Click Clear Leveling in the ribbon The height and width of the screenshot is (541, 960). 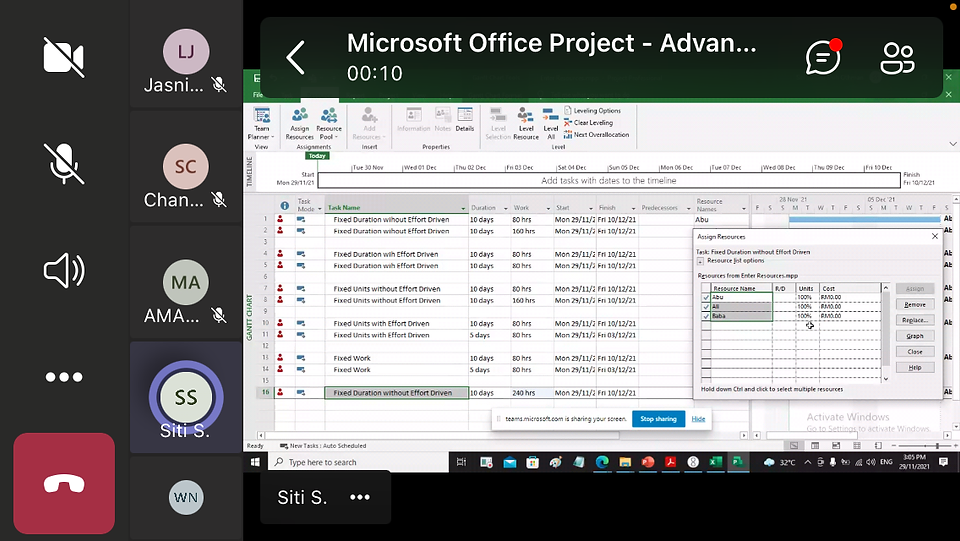(588, 122)
